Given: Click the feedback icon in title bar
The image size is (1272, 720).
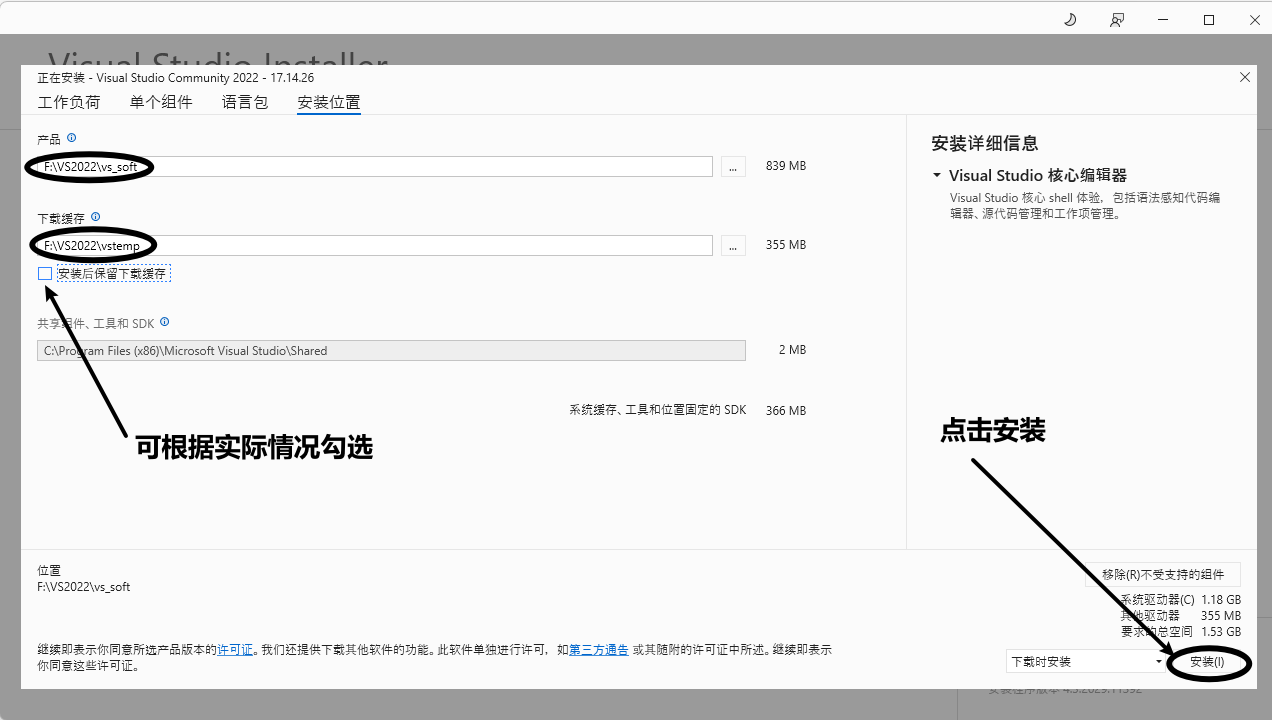Looking at the screenshot, I should click(x=1117, y=19).
